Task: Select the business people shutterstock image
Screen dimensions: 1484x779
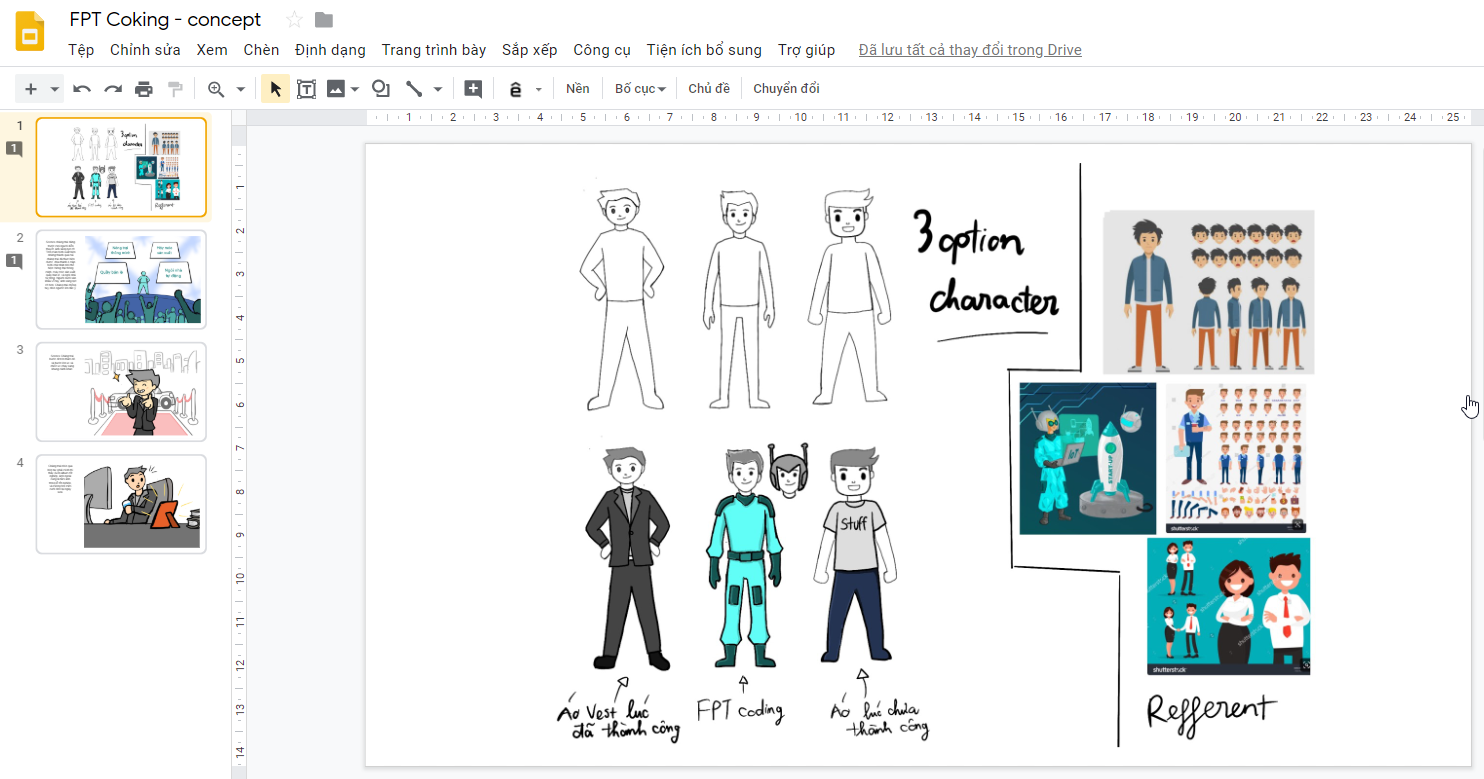Action: [x=1228, y=606]
